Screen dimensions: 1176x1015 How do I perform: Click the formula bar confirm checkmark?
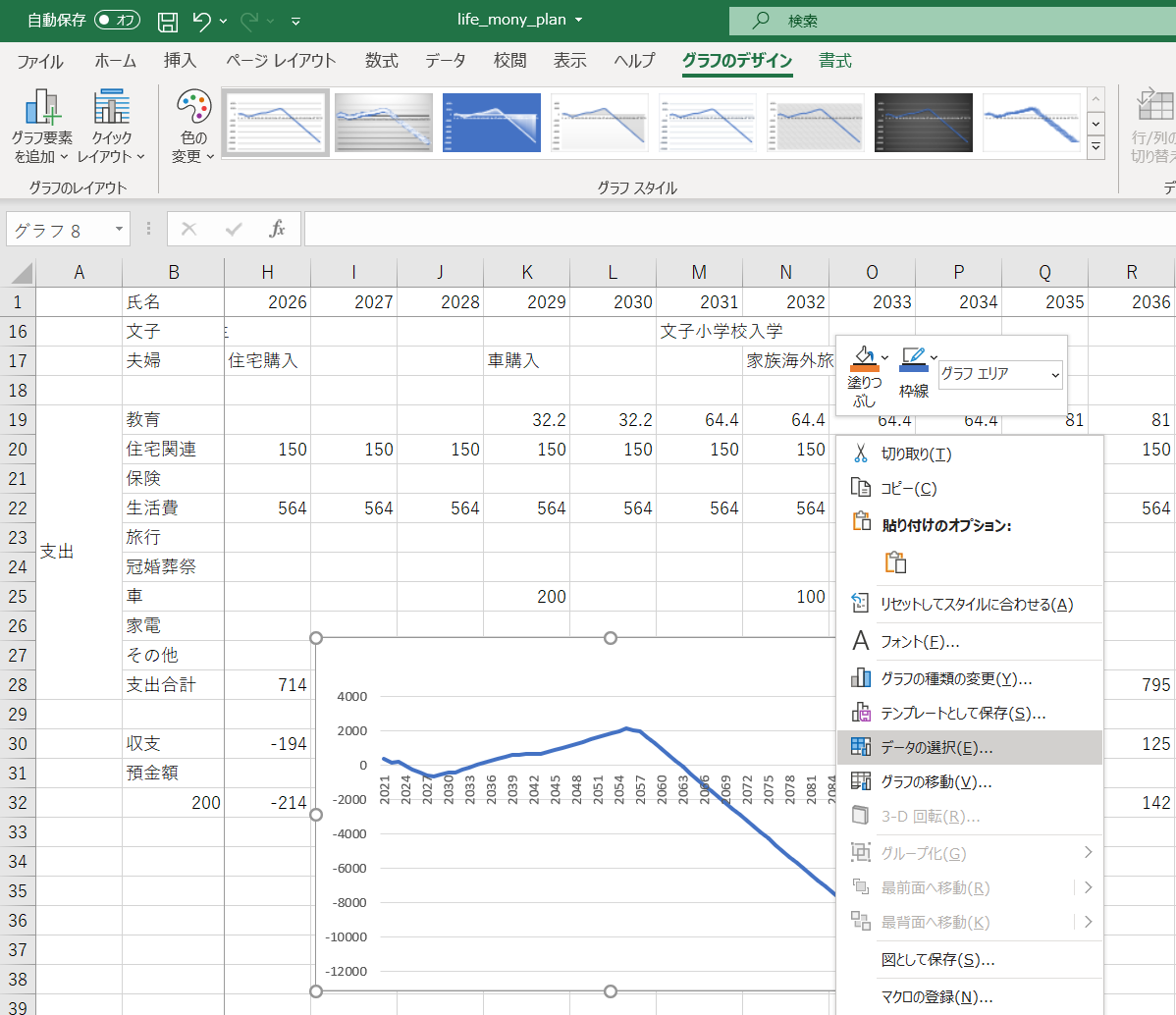tap(234, 229)
